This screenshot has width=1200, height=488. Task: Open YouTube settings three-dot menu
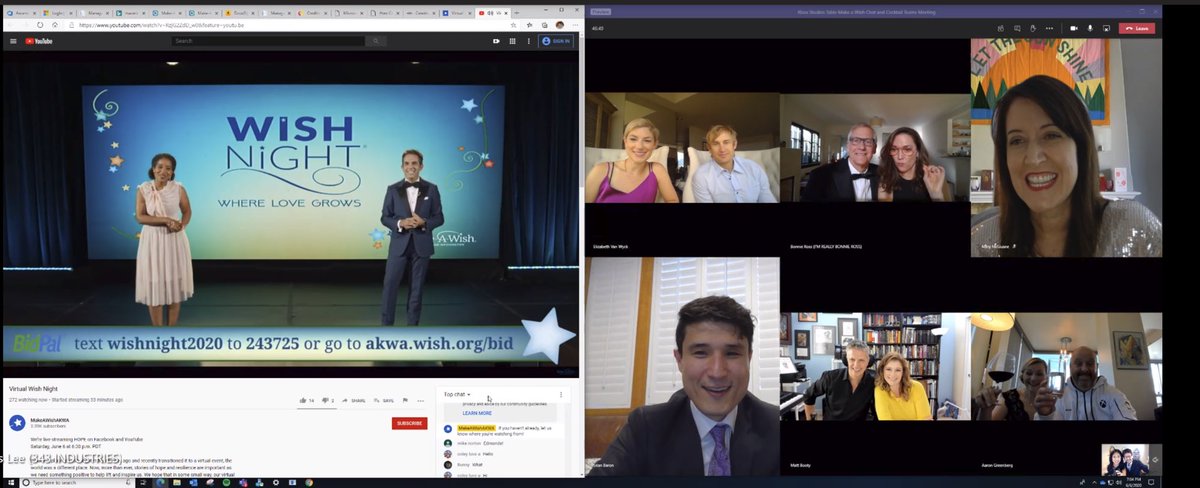click(x=527, y=41)
